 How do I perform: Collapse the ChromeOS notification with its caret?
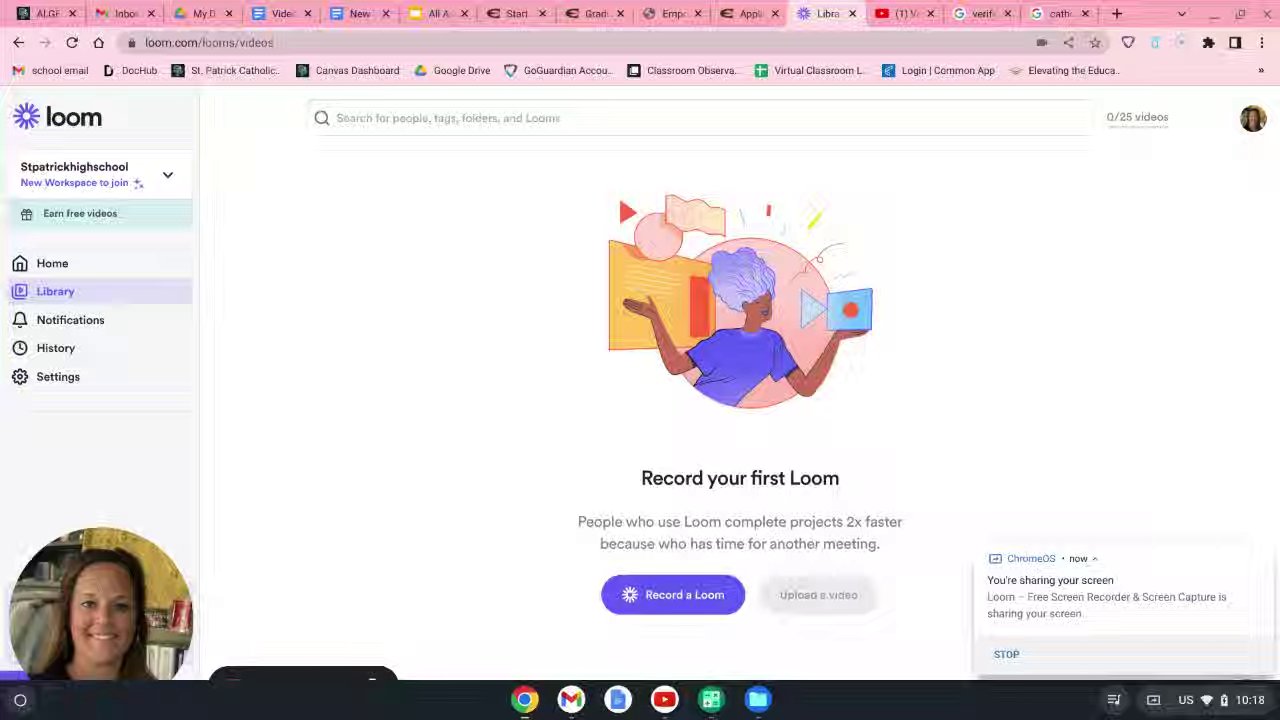(x=1095, y=559)
